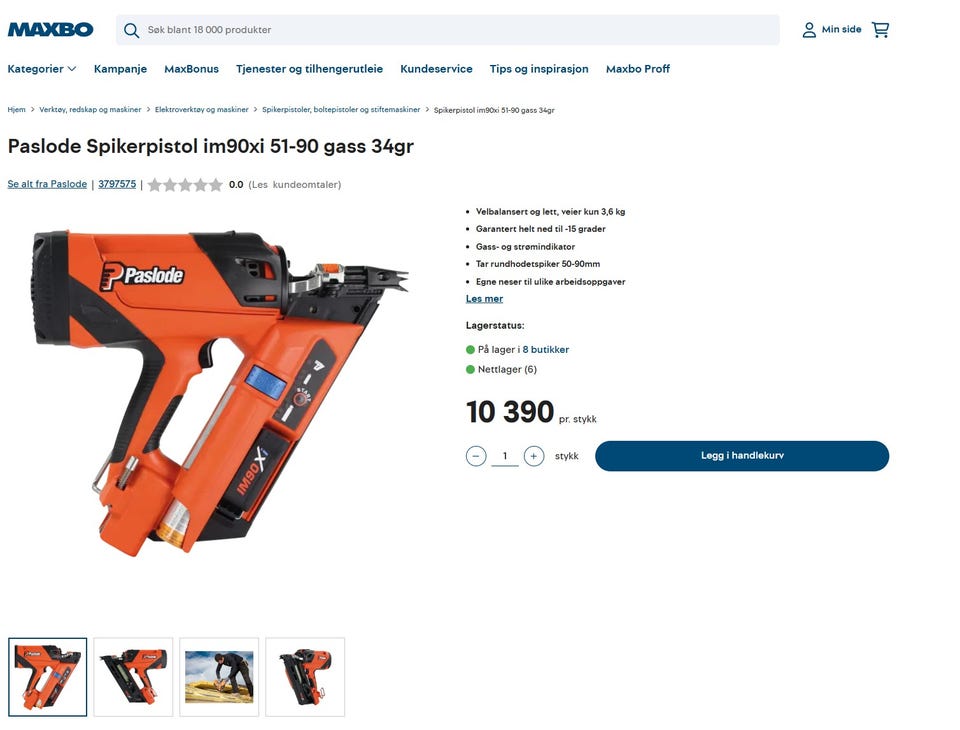Click the Min side user icon
960x730 pixels.
point(809,29)
